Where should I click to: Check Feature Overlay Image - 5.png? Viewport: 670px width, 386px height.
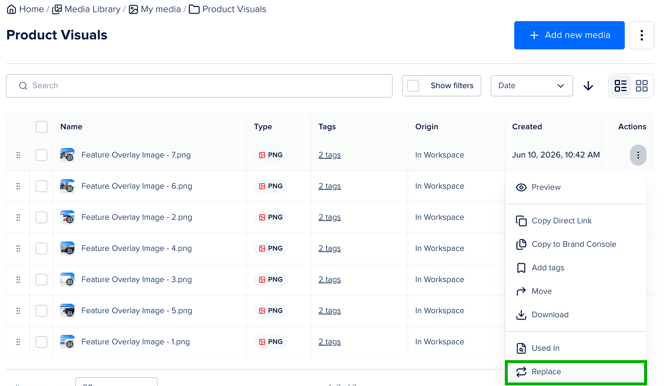coord(41,311)
